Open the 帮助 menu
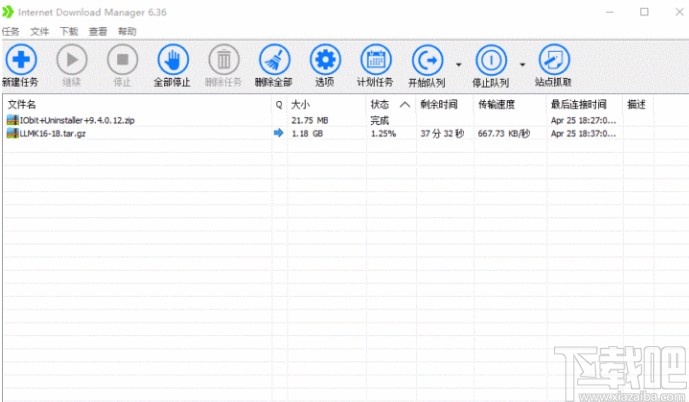This screenshot has height=402, width=689. 127,31
